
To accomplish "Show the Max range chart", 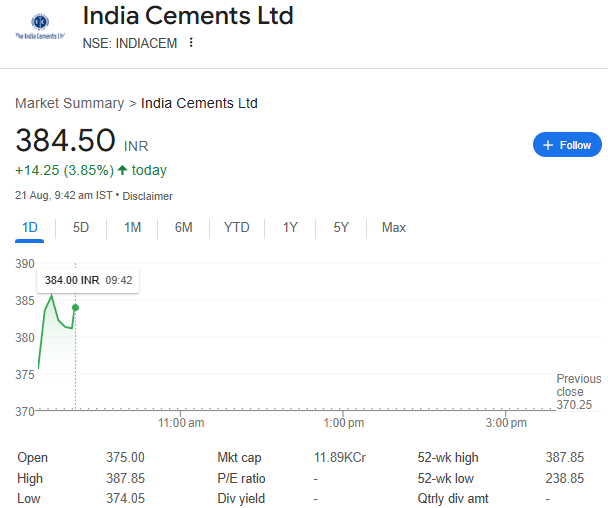I will (x=394, y=227).
